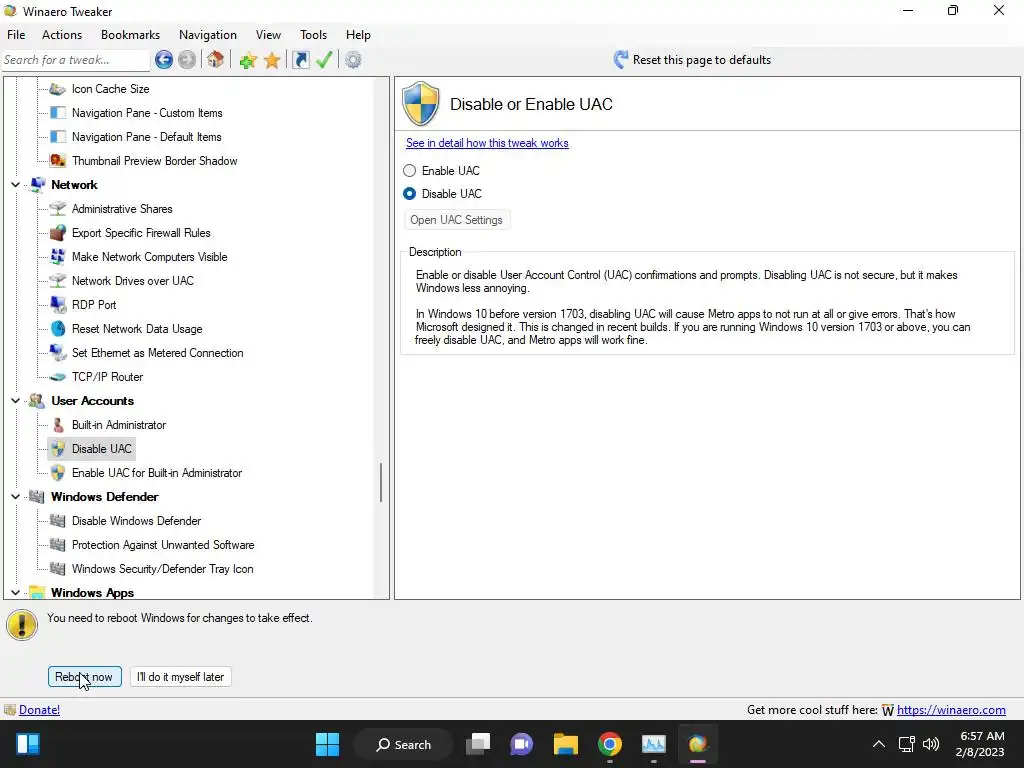Select Navigation Pane - Custom Items entry
The width and height of the screenshot is (1024, 768).
pyautogui.click(x=147, y=113)
